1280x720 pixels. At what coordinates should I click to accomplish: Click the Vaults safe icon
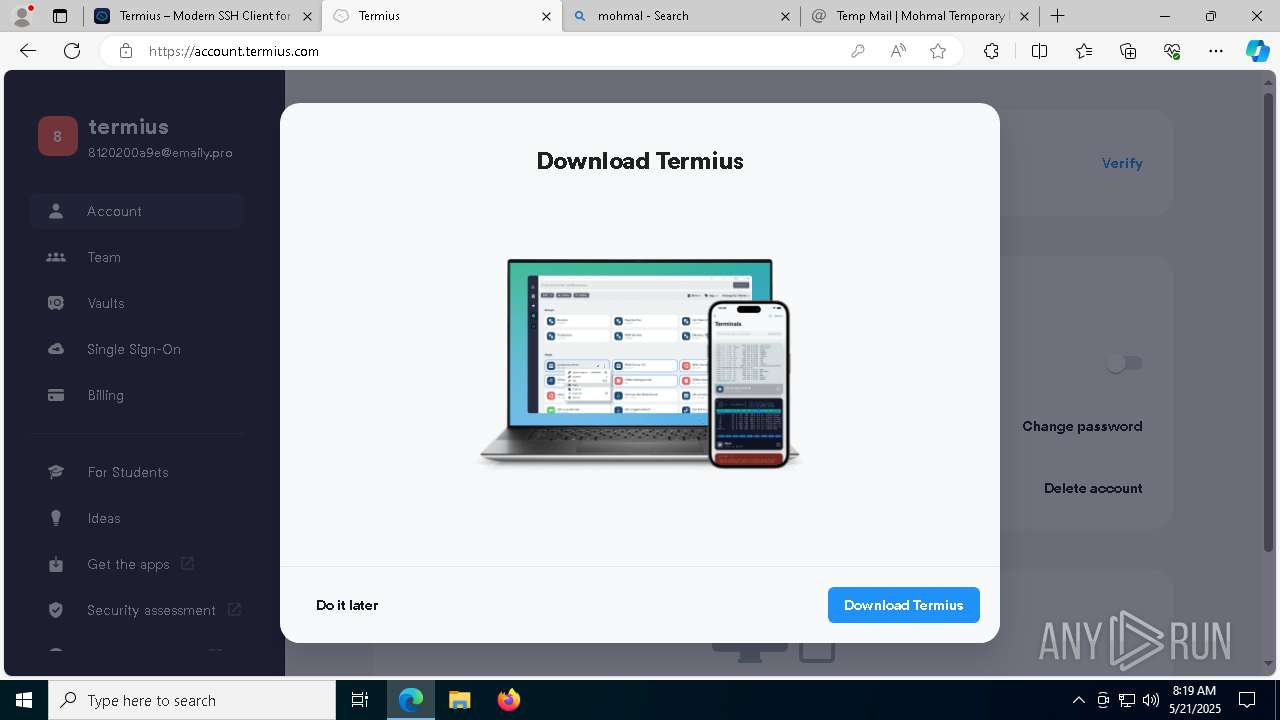56,303
